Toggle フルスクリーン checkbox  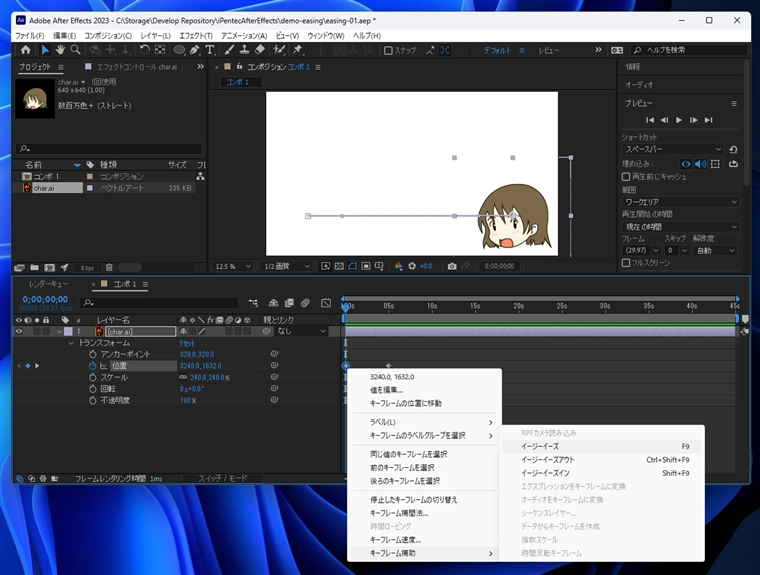626,263
